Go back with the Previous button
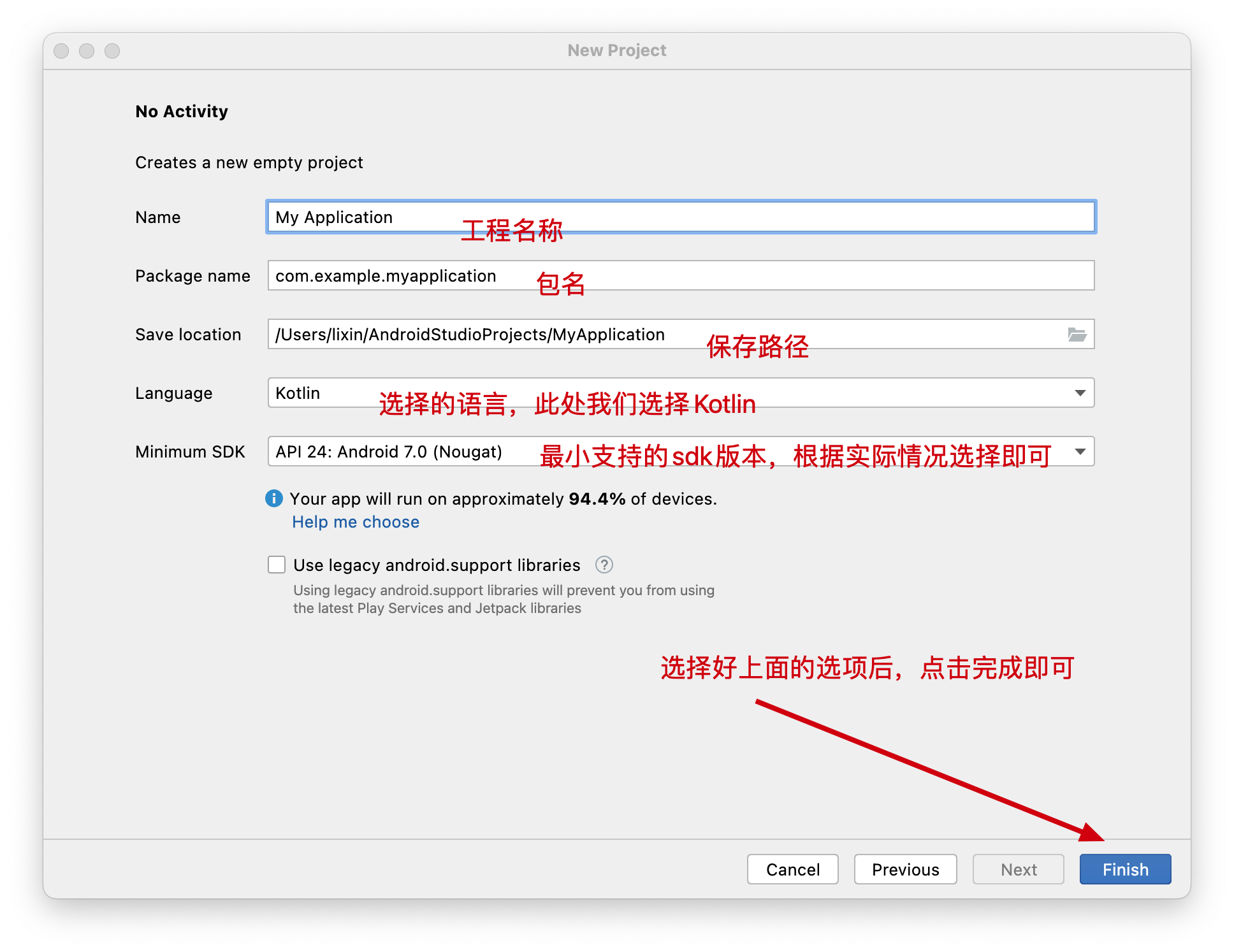The width and height of the screenshot is (1234, 952). [x=905, y=869]
